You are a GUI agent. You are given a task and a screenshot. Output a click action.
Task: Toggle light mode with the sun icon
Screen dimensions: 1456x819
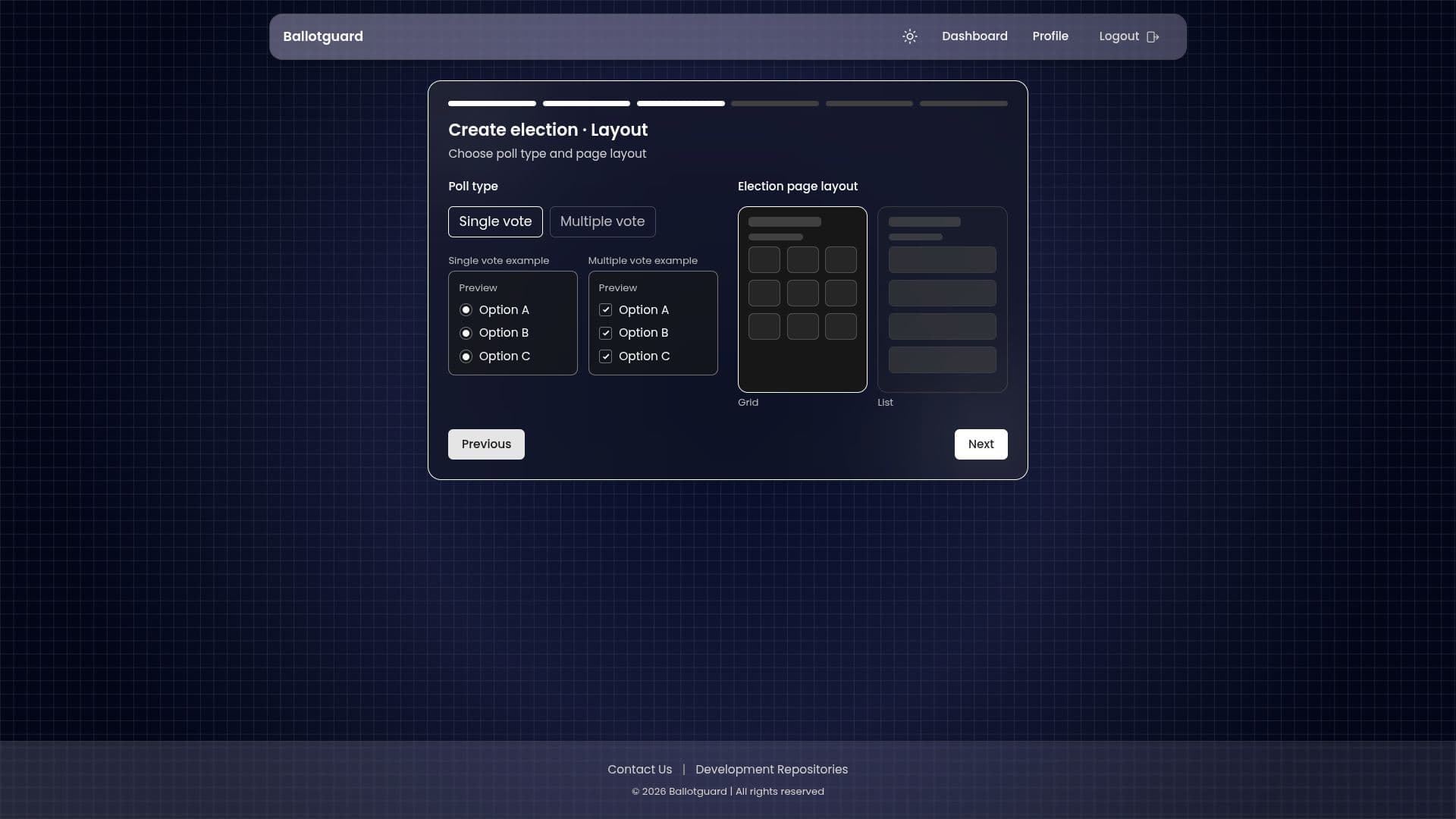click(909, 36)
